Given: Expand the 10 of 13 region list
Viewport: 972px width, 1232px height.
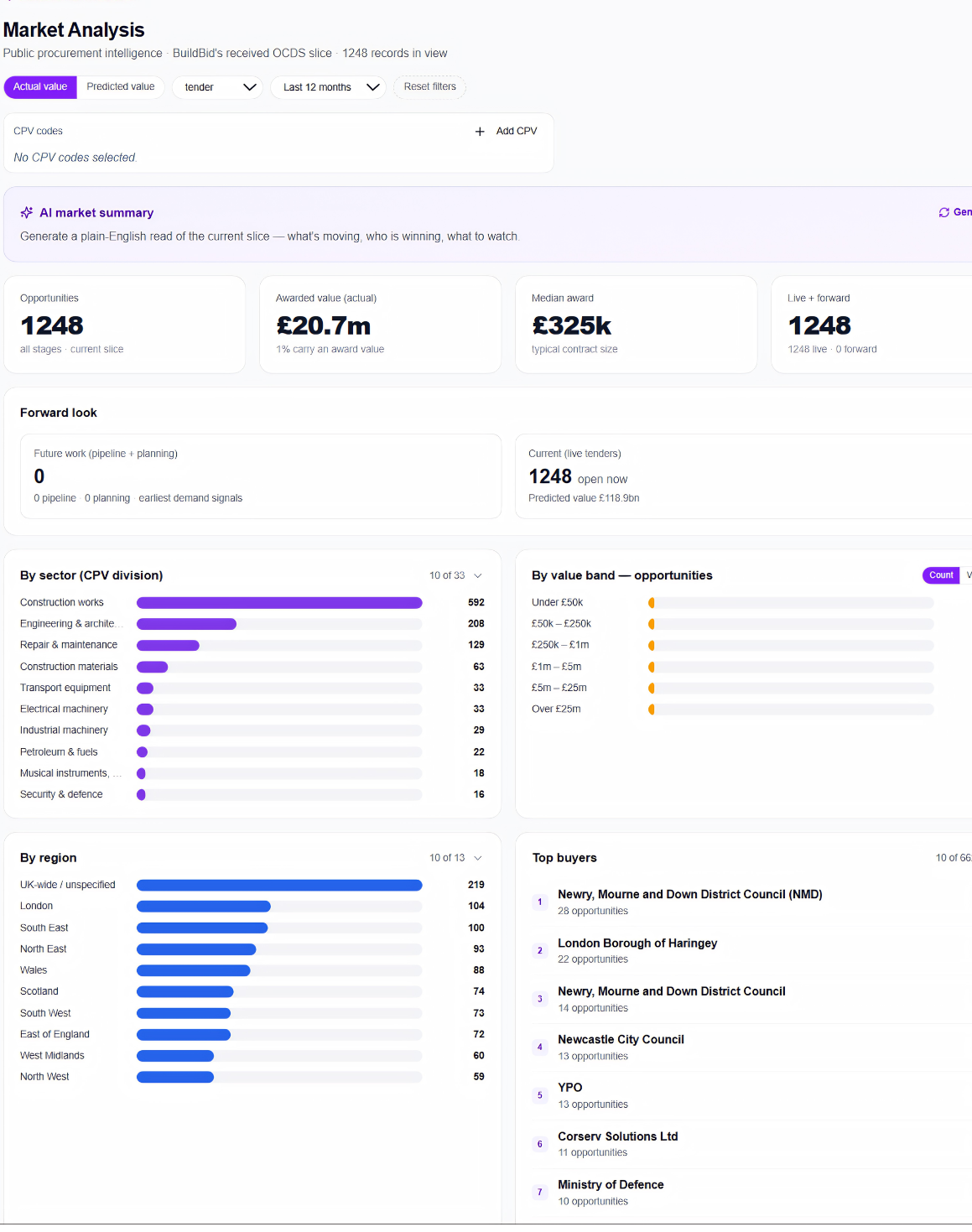Looking at the screenshot, I should tap(455, 858).
